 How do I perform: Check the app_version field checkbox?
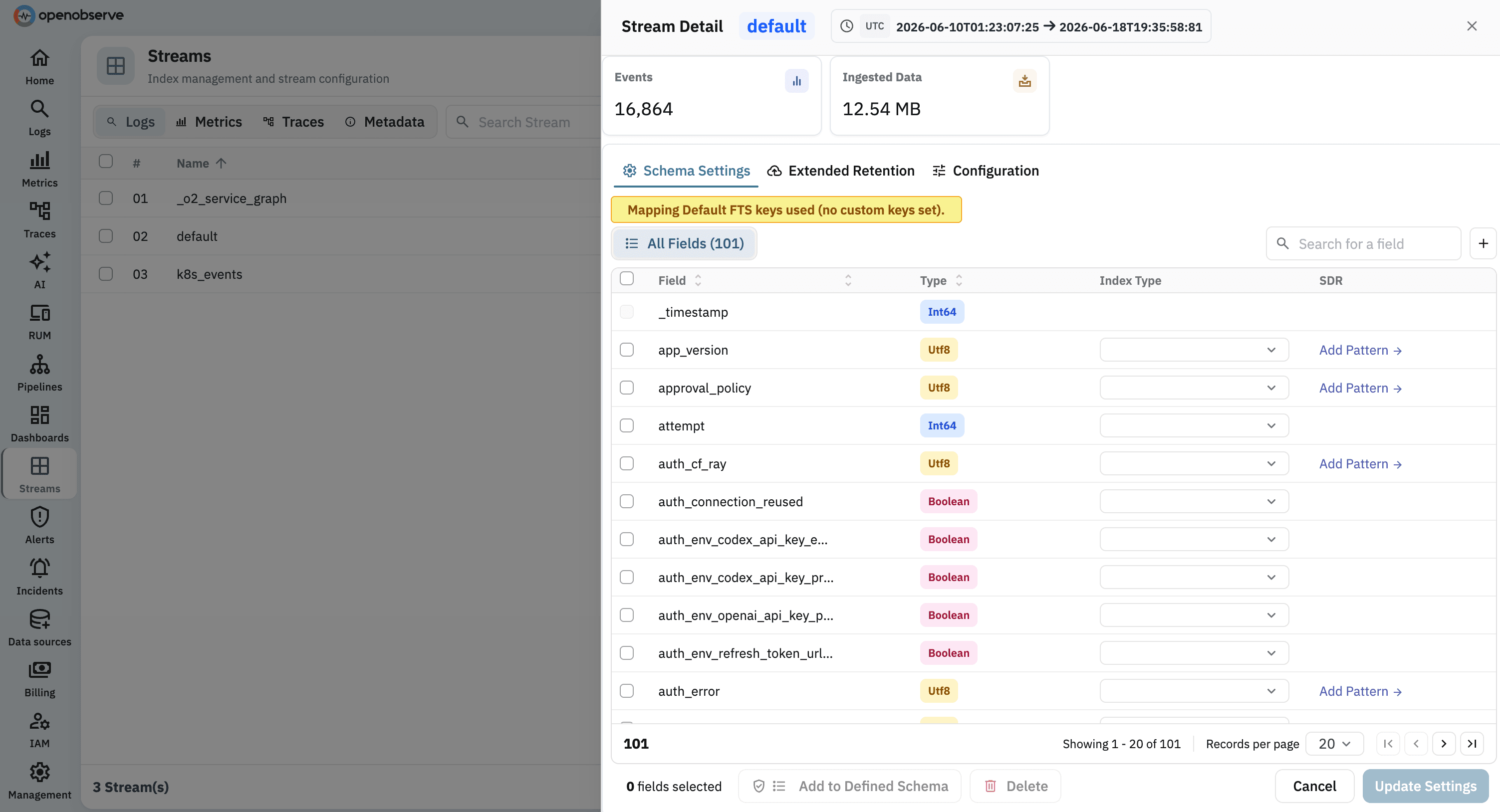pos(627,350)
